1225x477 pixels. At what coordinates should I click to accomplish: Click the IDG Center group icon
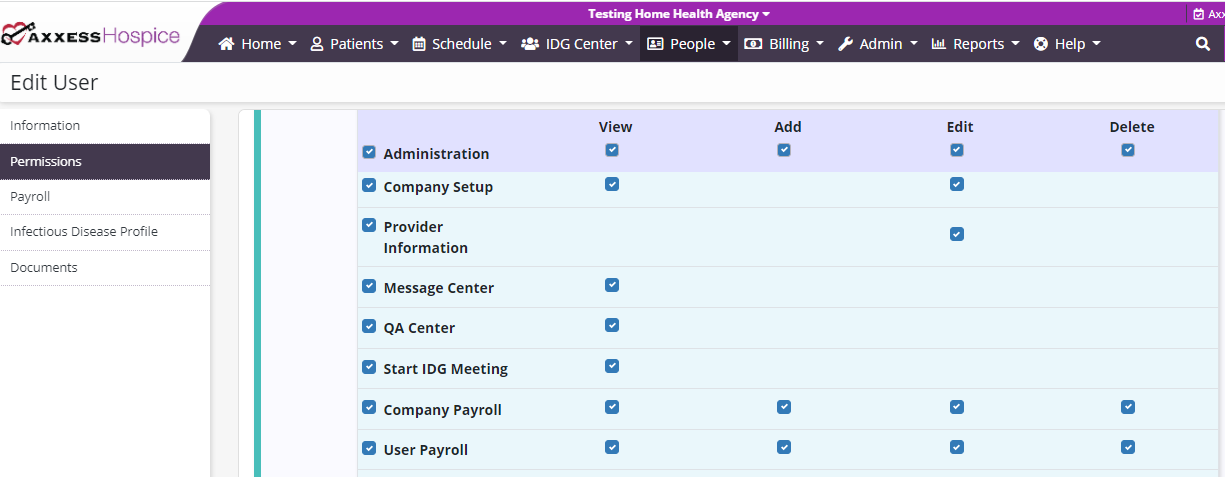click(x=529, y=44)
